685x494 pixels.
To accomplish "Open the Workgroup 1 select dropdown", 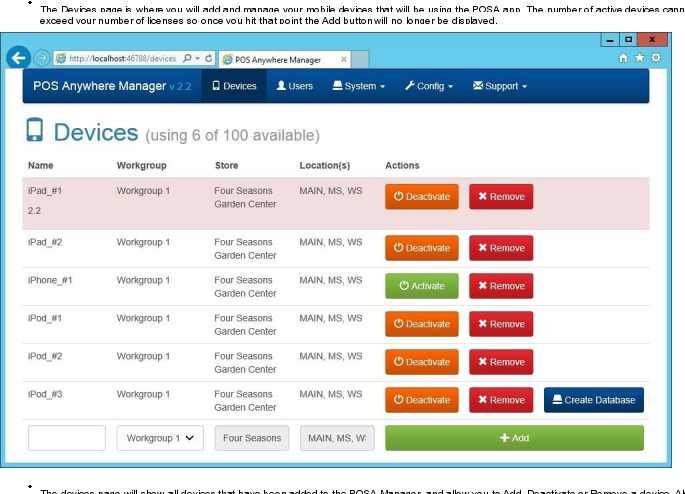I will pos(160,438).
